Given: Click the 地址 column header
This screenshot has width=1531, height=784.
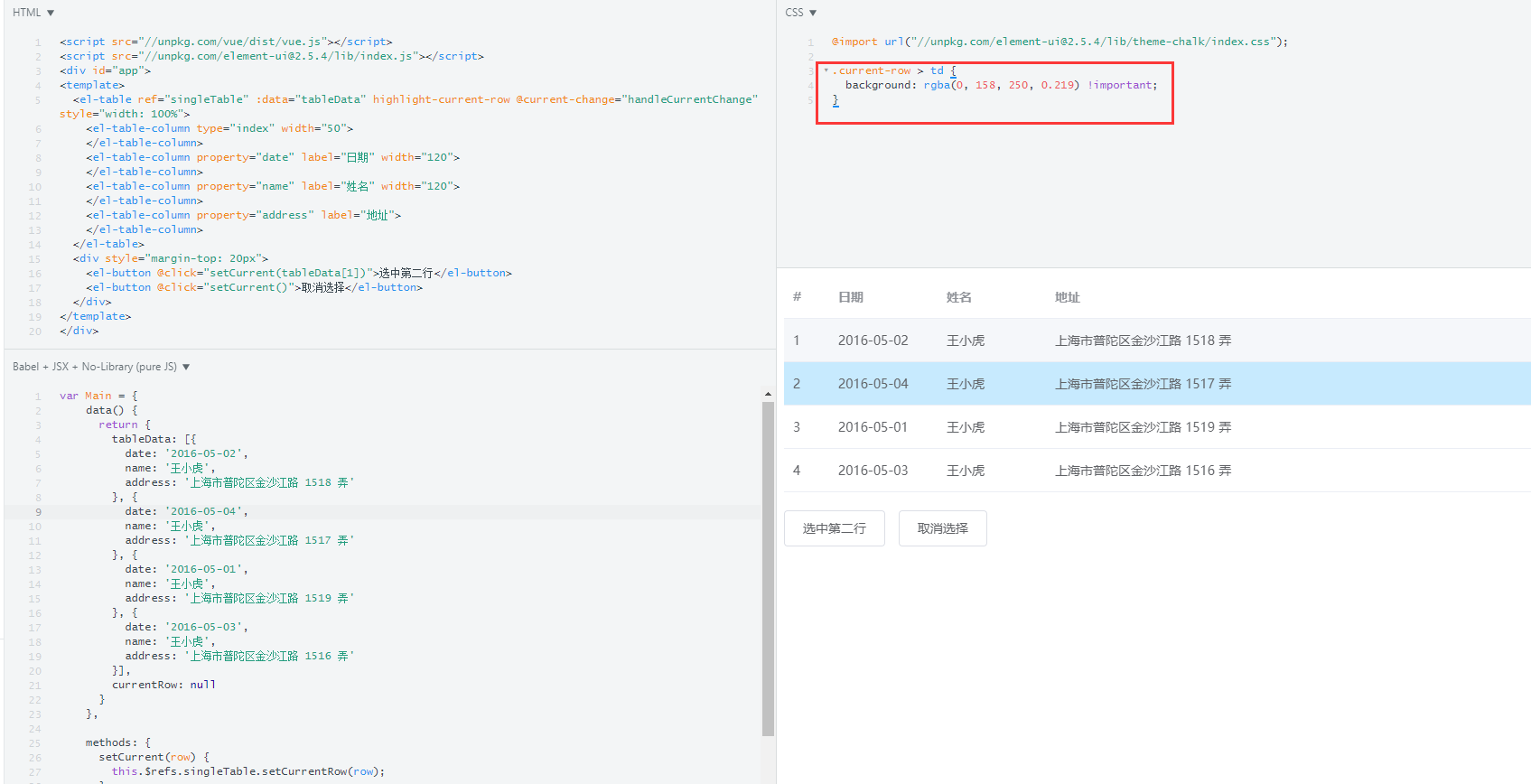Looking at the screenshot, I should pyautogui.click(x=1068, y=297).
